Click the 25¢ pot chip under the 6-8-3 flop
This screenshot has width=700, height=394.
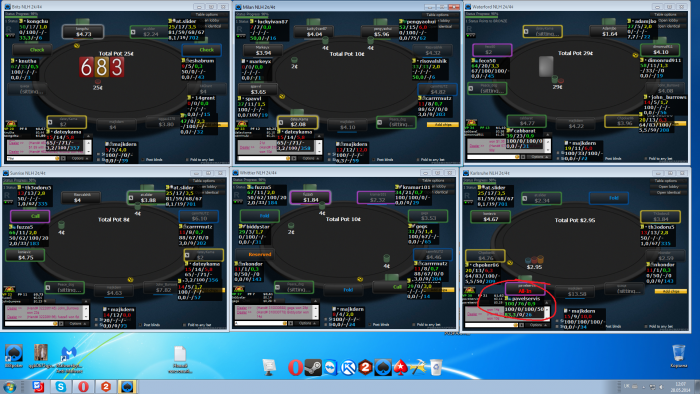pyautogui.click(x=98, y=82)
